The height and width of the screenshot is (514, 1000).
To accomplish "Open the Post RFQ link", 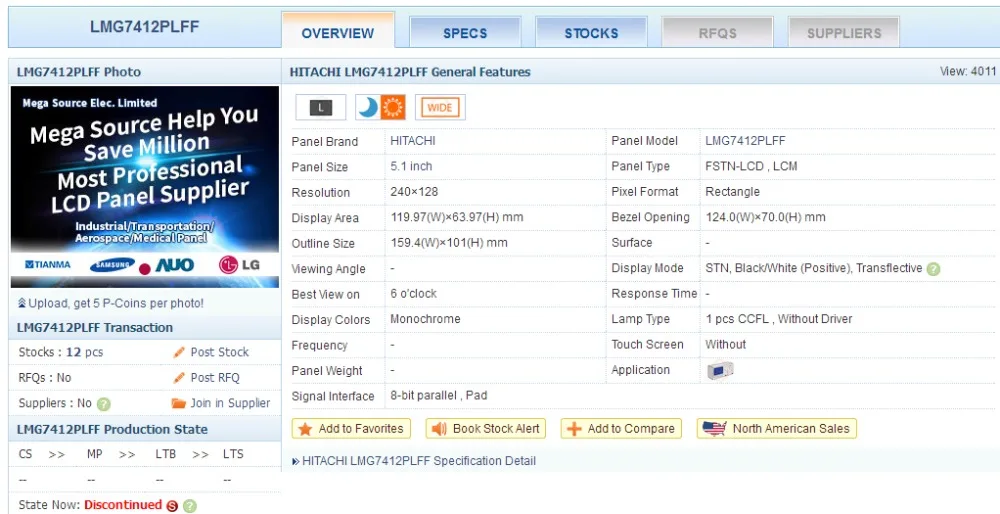I will click(x=215, y=378).
